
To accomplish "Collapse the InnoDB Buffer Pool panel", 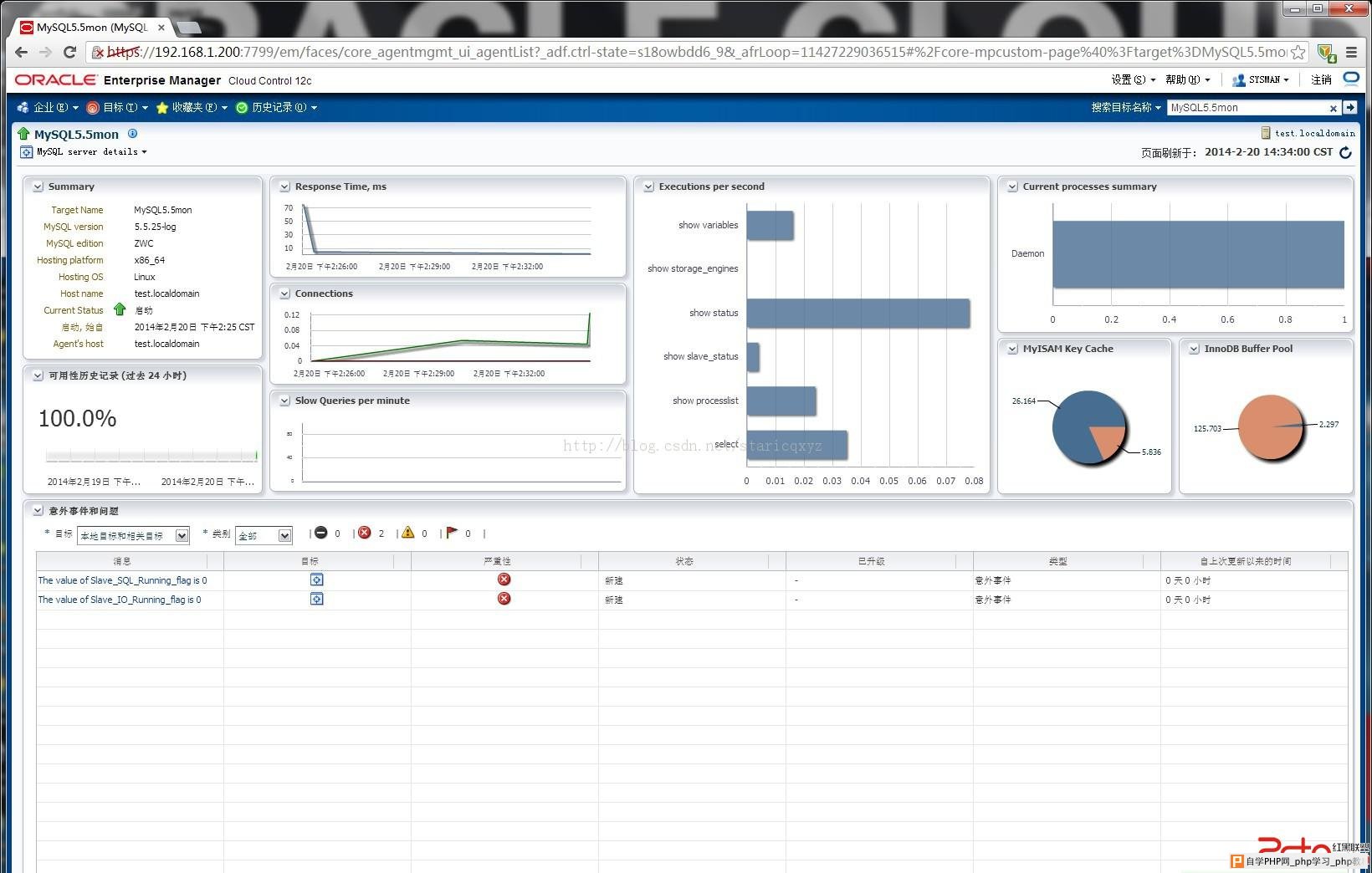I will point(1194,349).
